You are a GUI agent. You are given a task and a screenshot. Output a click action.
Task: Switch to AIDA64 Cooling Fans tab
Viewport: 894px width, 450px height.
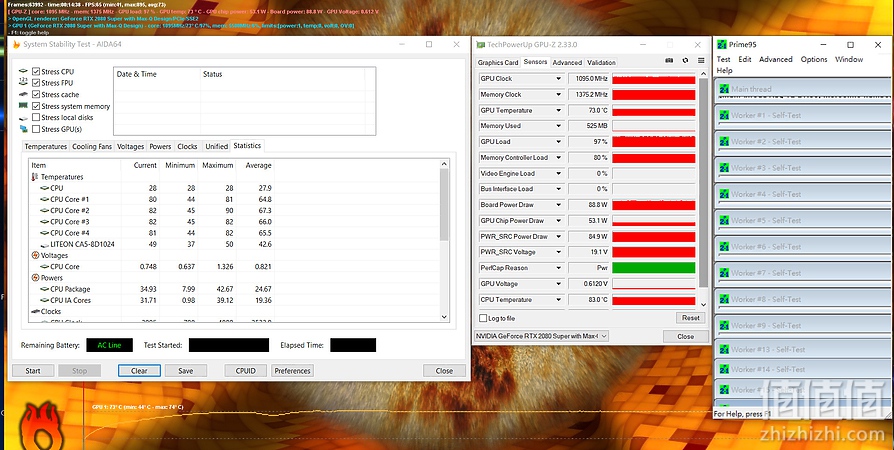(x=92, y=147)
